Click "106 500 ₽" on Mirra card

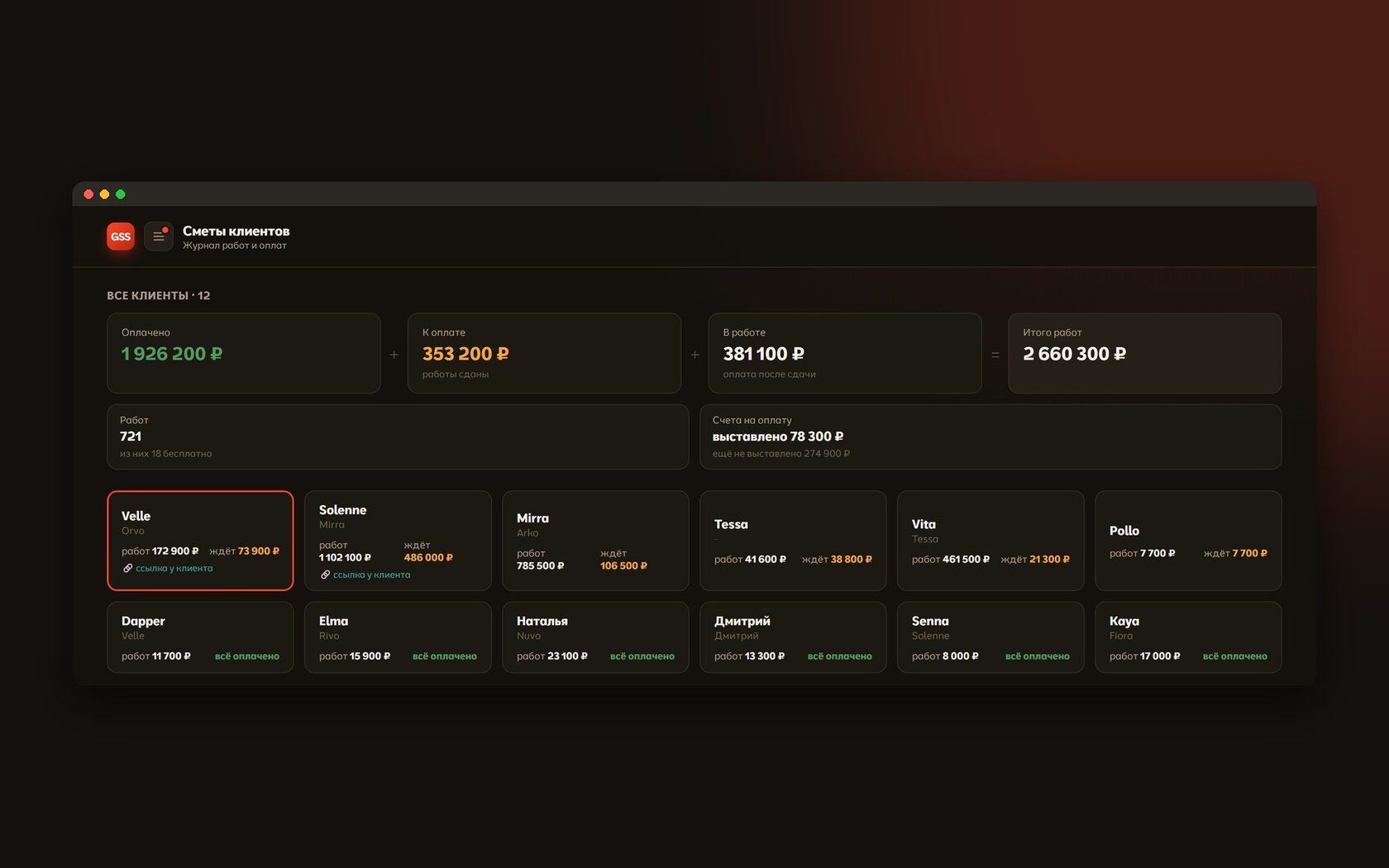point(623,566)
